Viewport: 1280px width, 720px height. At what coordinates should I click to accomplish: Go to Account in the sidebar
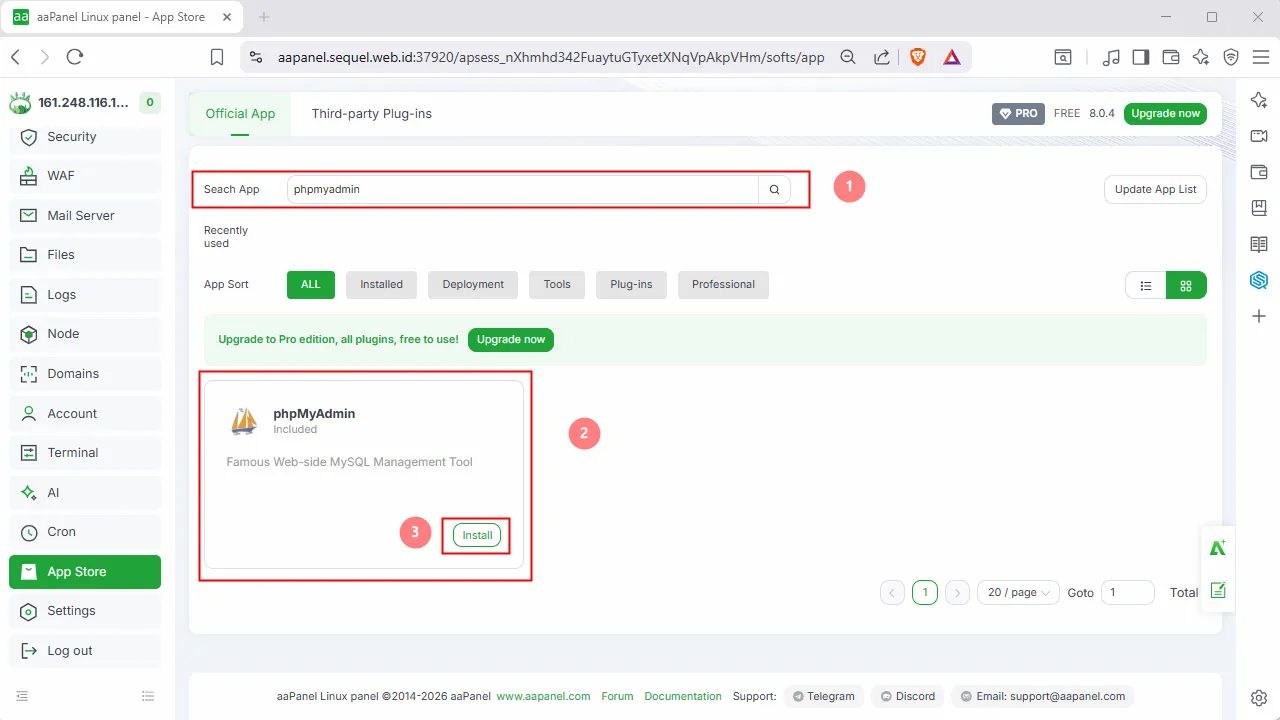(x=85, y=414)
